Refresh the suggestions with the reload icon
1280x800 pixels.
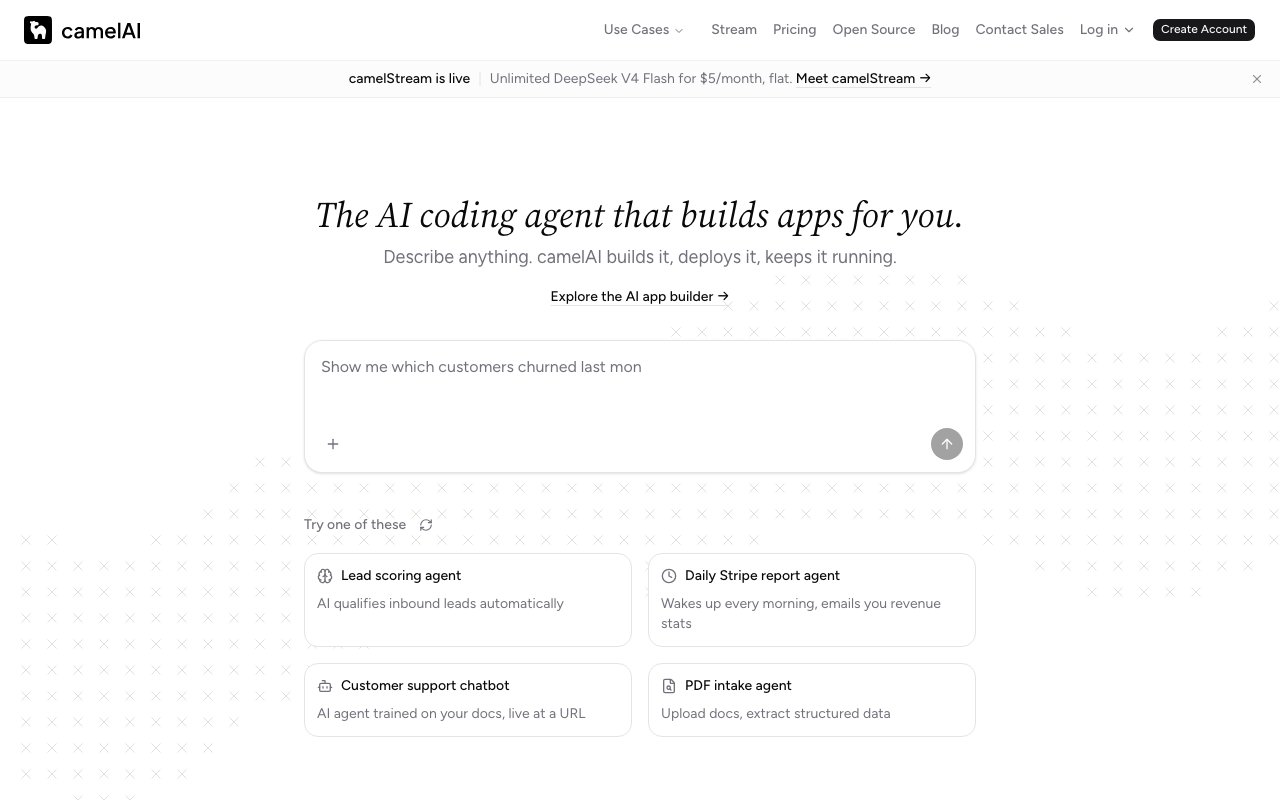pyautogui.click(x=426, y=525)
